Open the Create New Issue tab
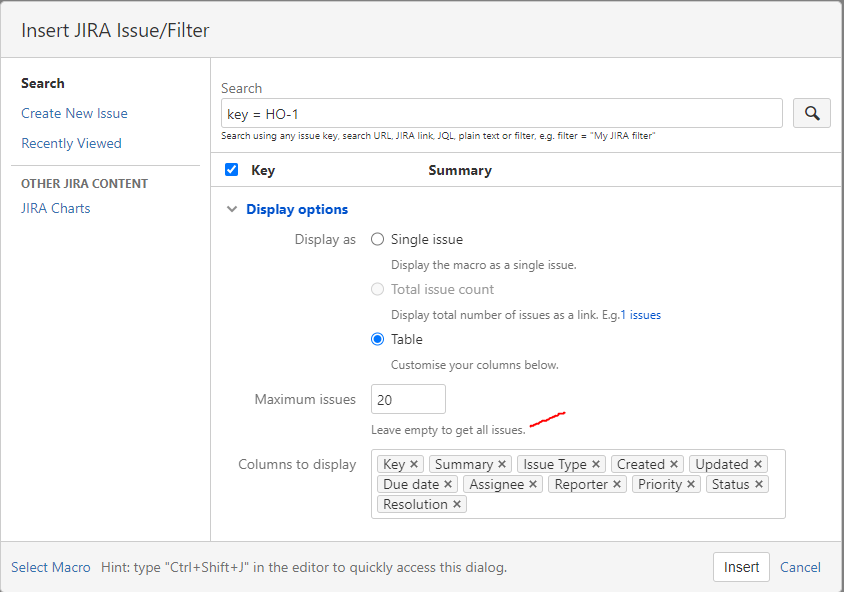The width and height of the screenshot is (844, 592). (x=74, y=113)
